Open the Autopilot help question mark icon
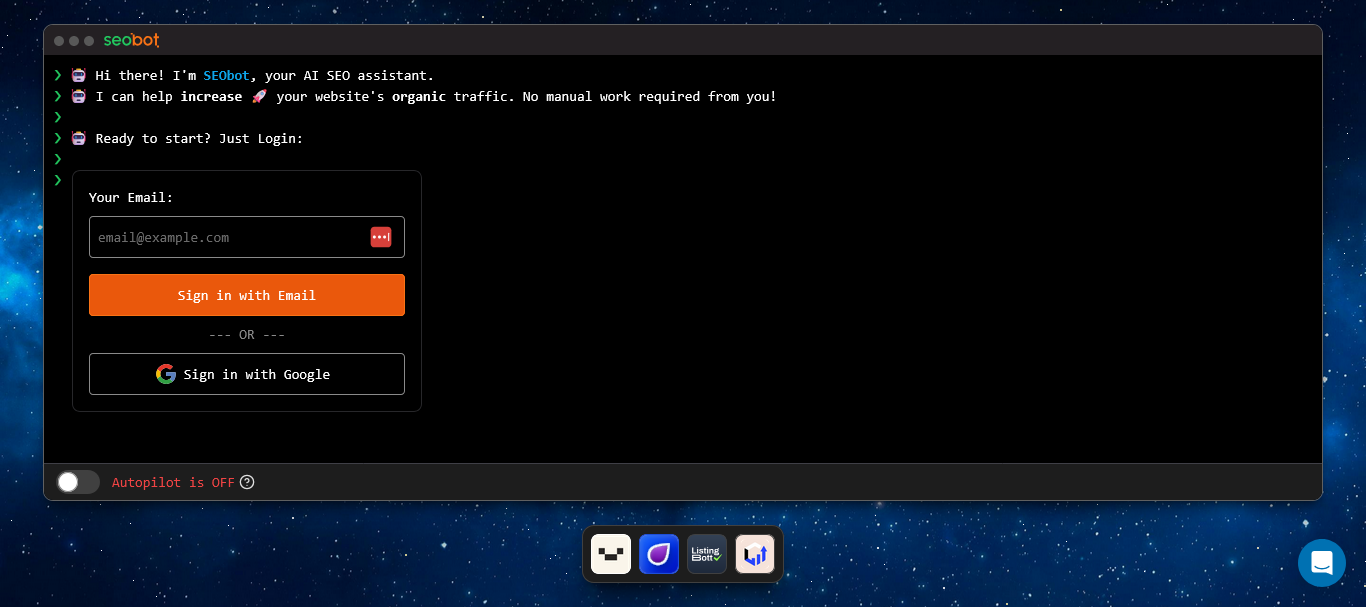1366x607 pixels. click(x=247, y=482)
